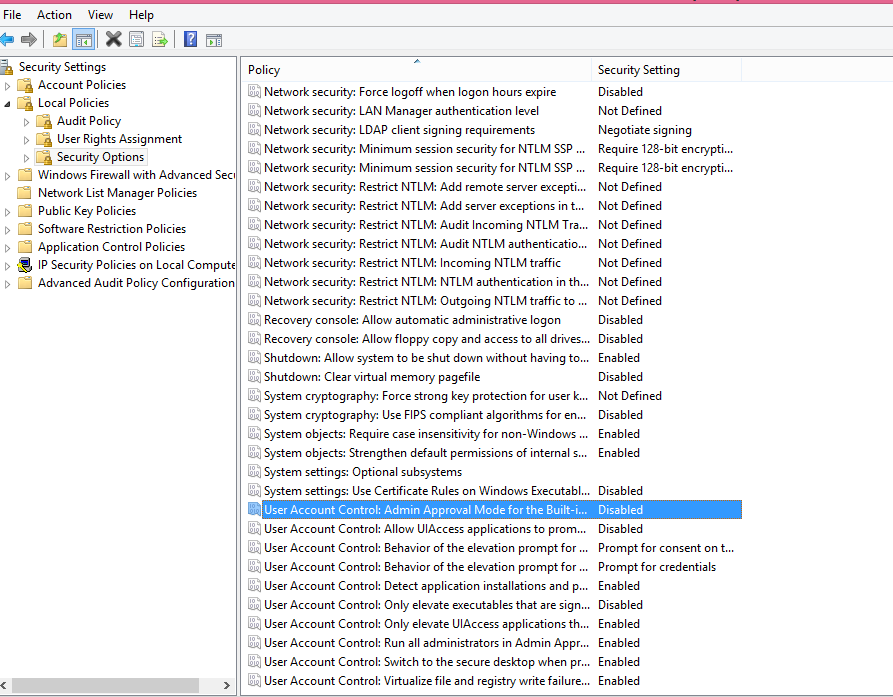Viewport: 893px width, 697px height.
Task: Select User Rights Assignment in tree
Action: (119, 139)
